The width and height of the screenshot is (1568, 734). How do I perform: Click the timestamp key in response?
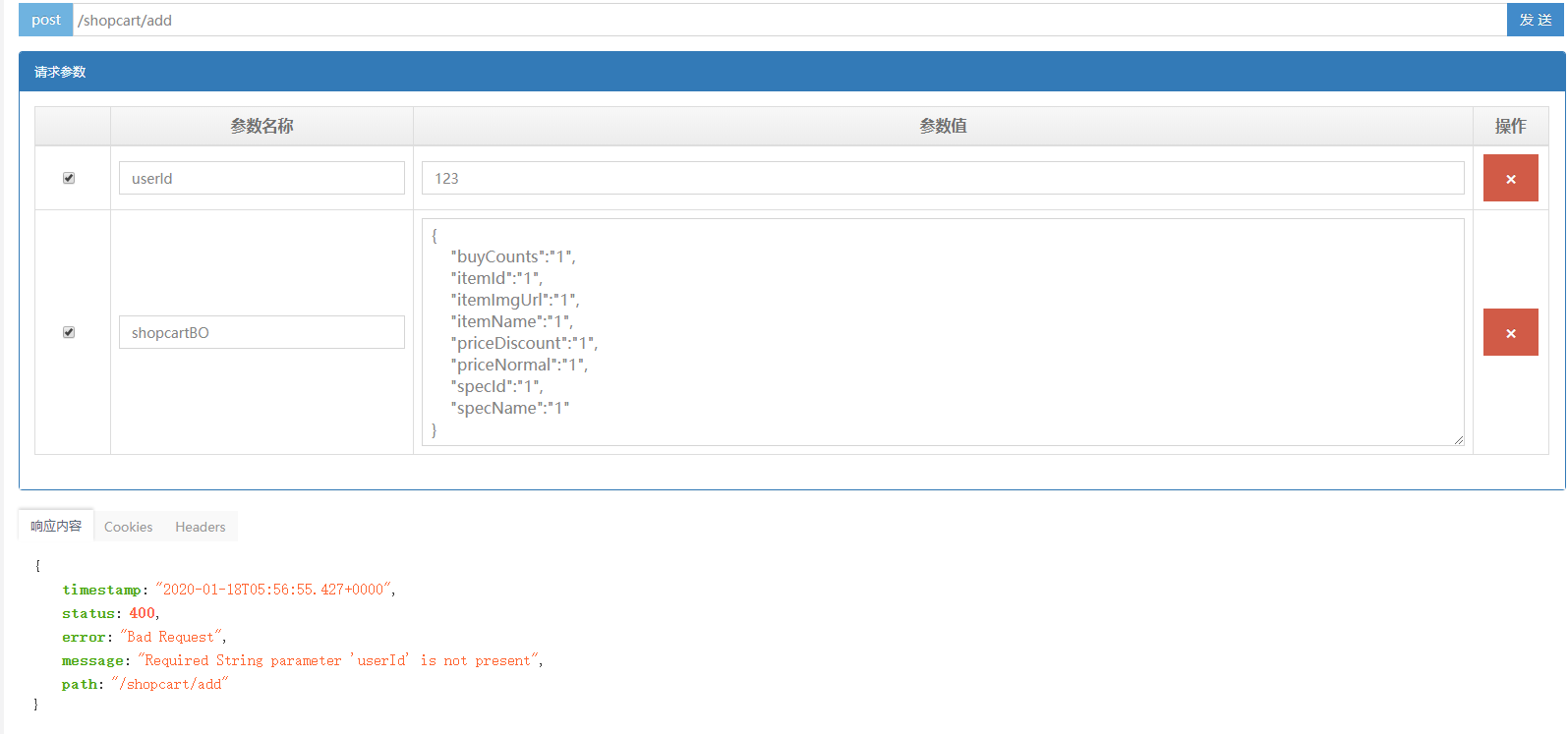pyautogui.click(x=101, y=590)
